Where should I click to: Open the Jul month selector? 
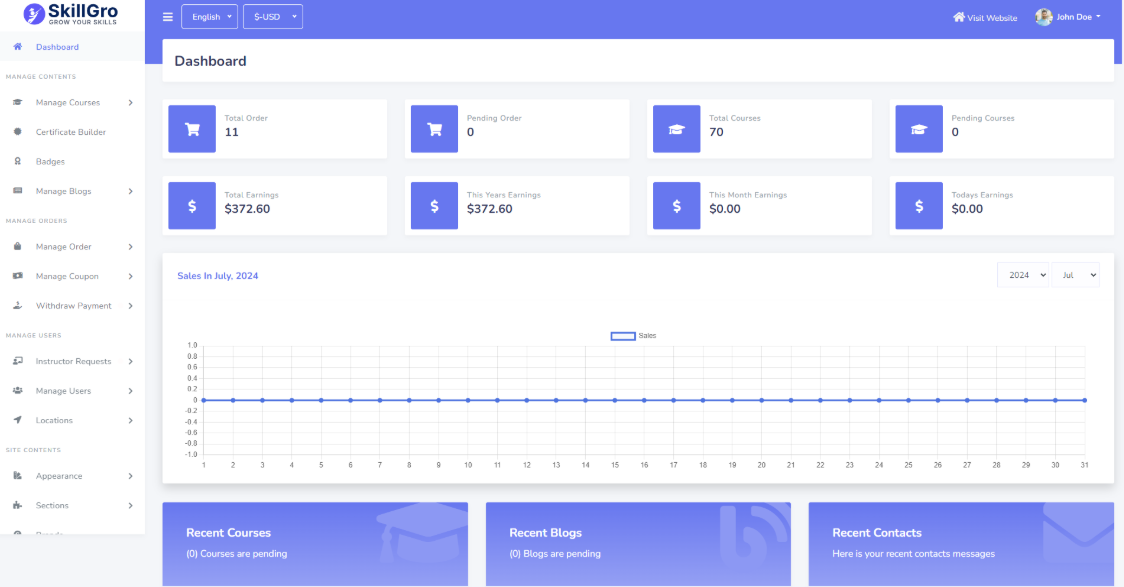(x=1076, y=275)
